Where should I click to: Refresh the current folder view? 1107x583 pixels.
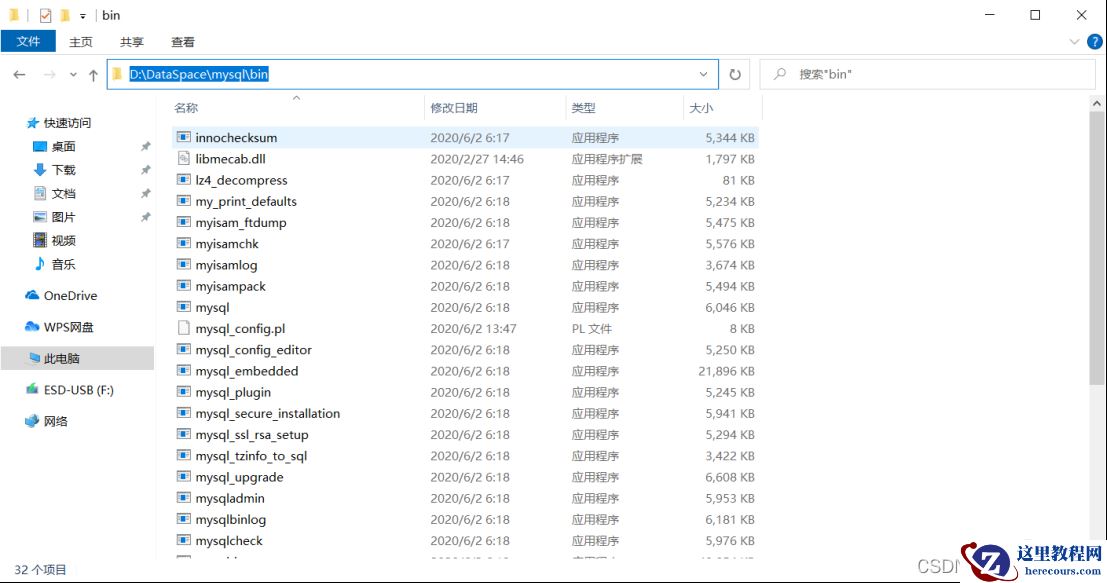735,74
